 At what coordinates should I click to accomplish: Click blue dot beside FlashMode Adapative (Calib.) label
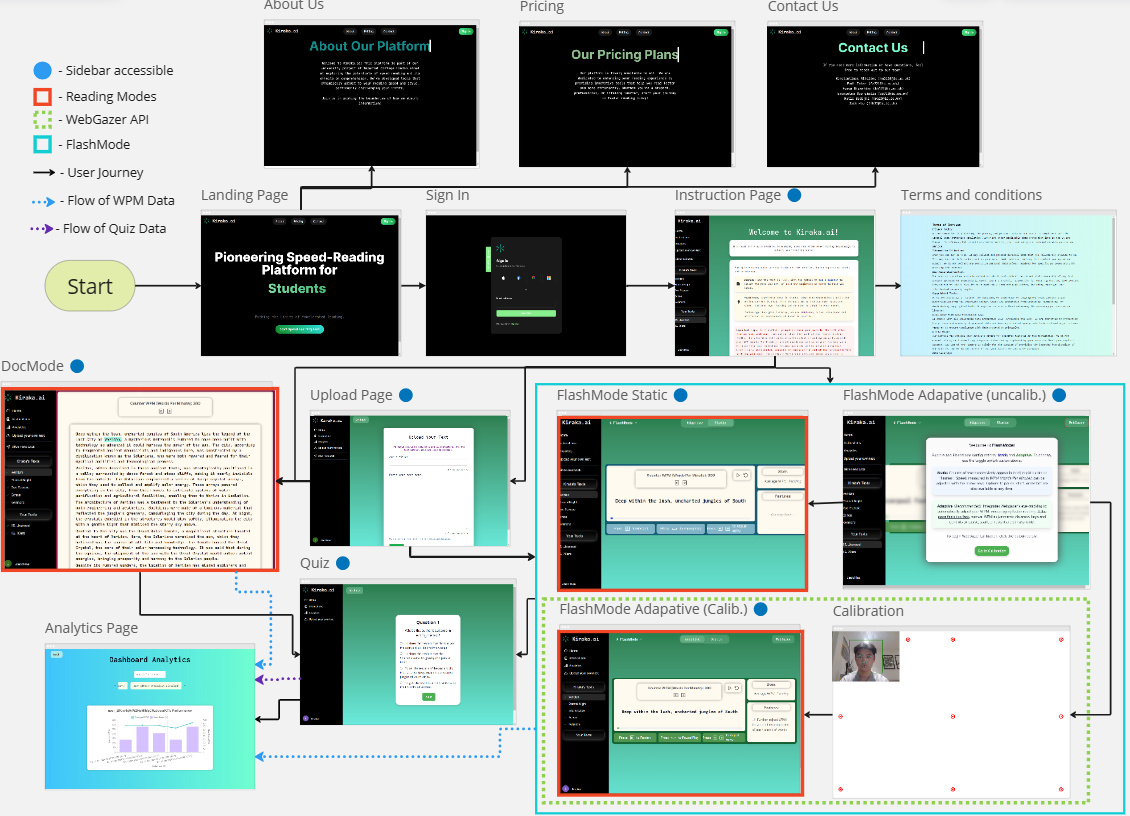(760, 609)
